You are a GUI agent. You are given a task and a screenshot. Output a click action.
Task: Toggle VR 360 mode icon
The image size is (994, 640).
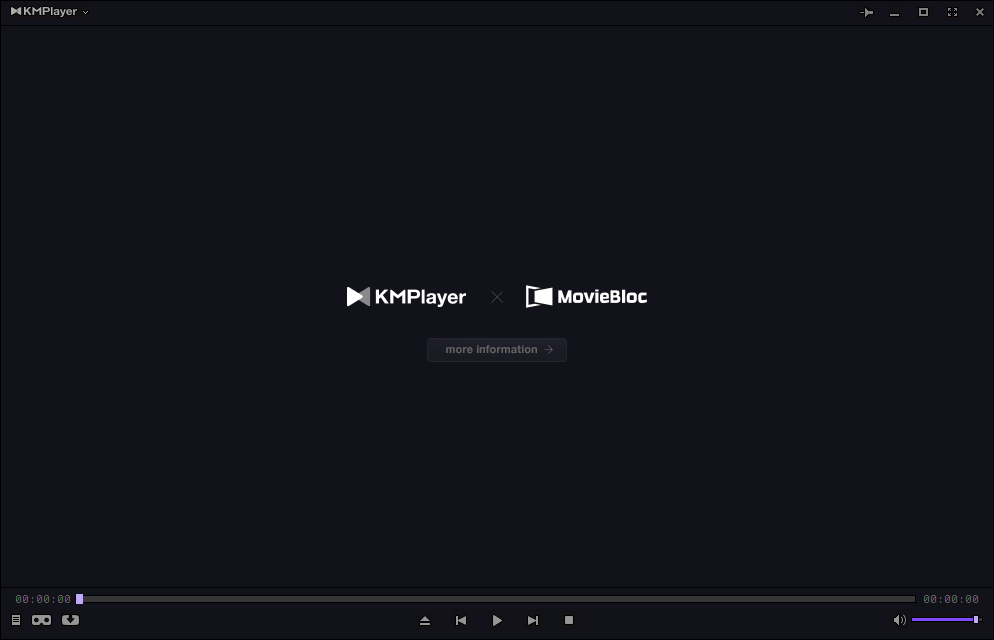pyautogui.click(x=42, y=620)
